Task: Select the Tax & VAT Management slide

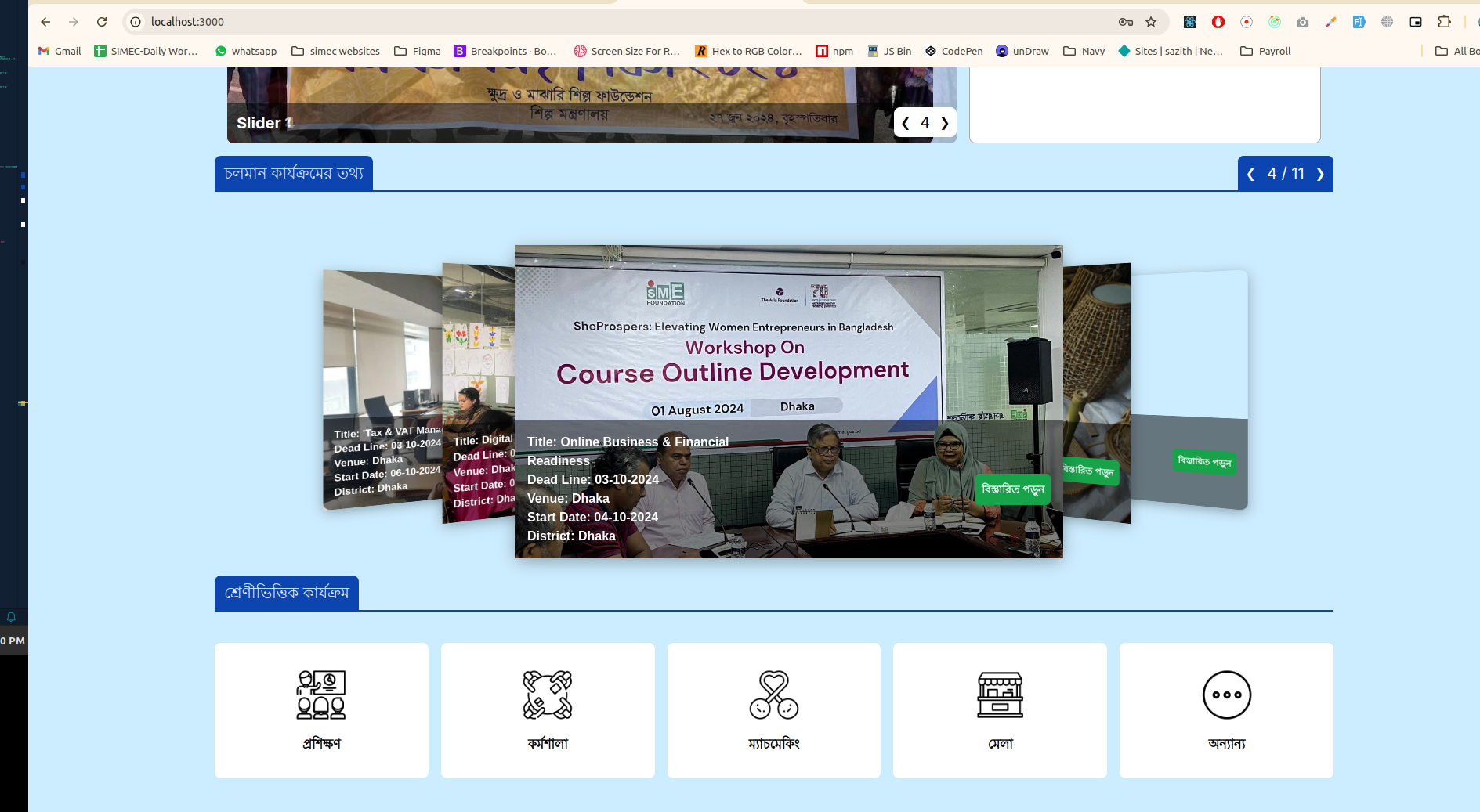Action: coord(382,390)
